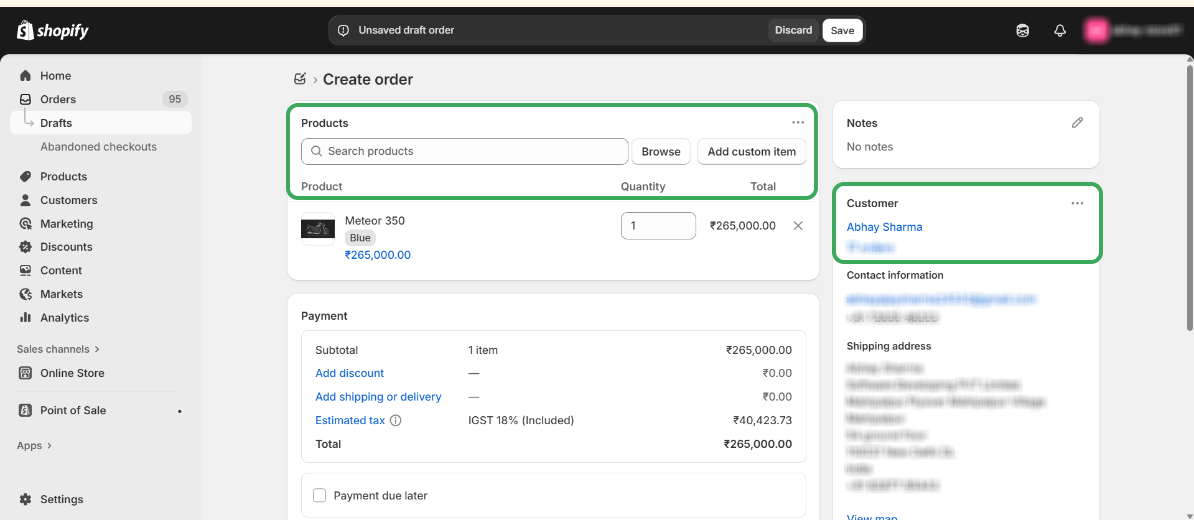Open the notifications bell

(x=1060, y=31)
